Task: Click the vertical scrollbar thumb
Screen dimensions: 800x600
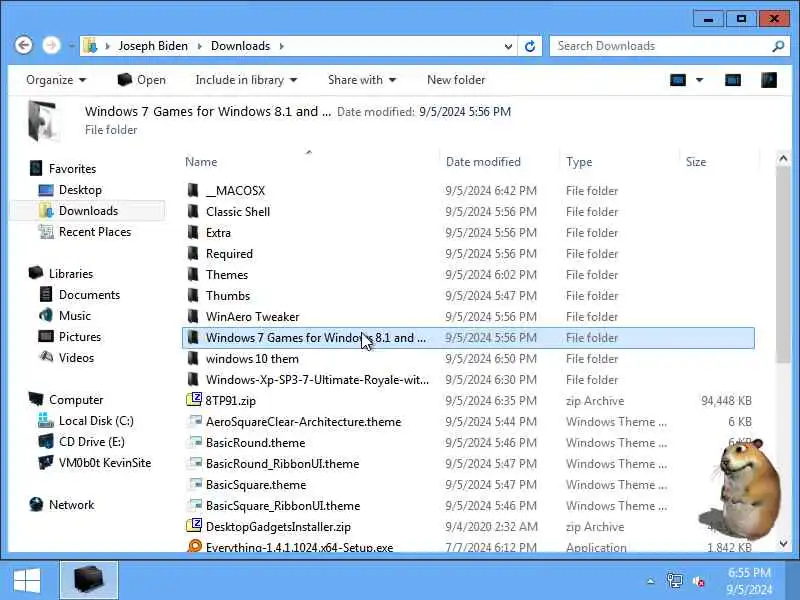Action: point(783,265)
